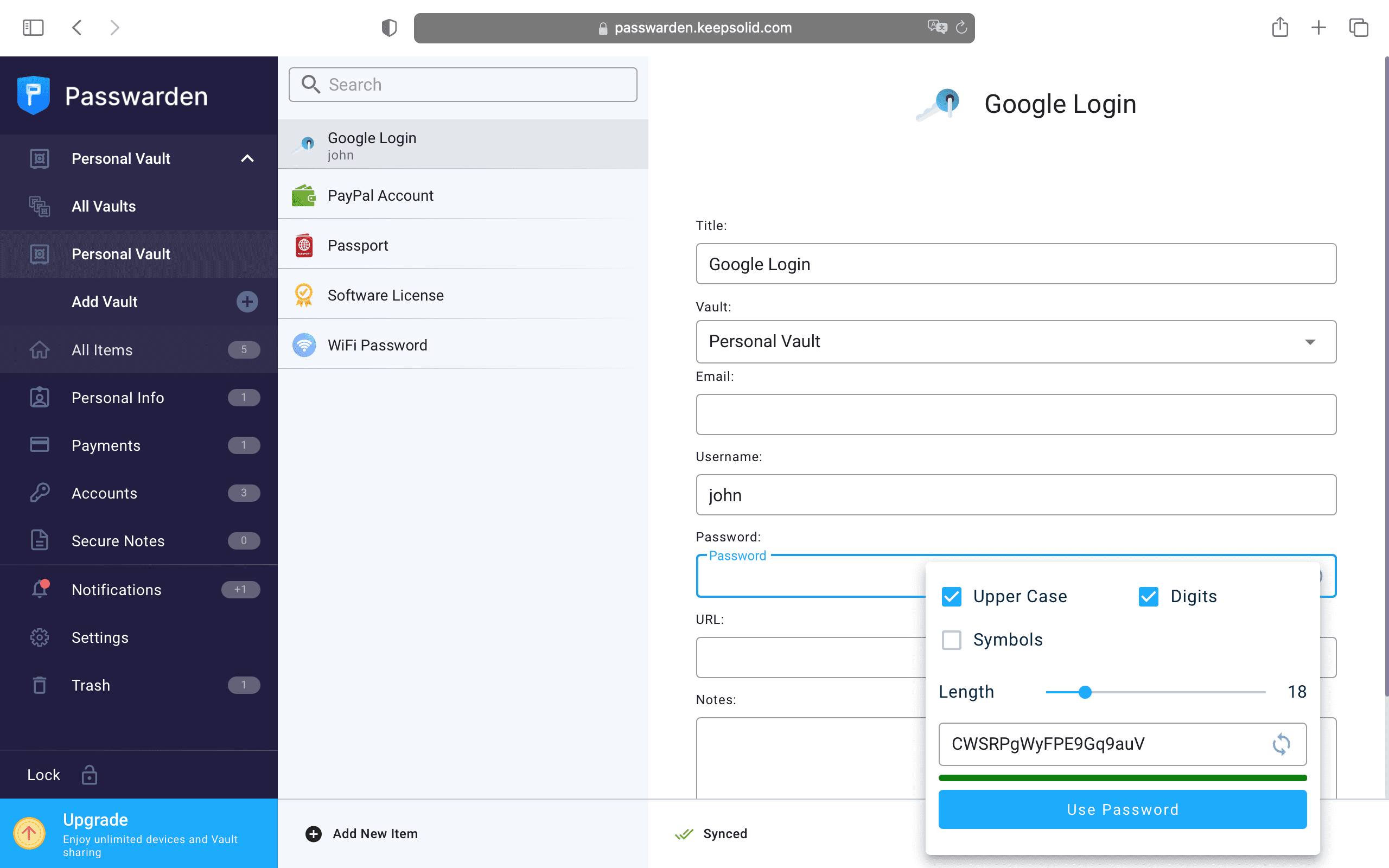Click Add New Item button

[361, 834]
